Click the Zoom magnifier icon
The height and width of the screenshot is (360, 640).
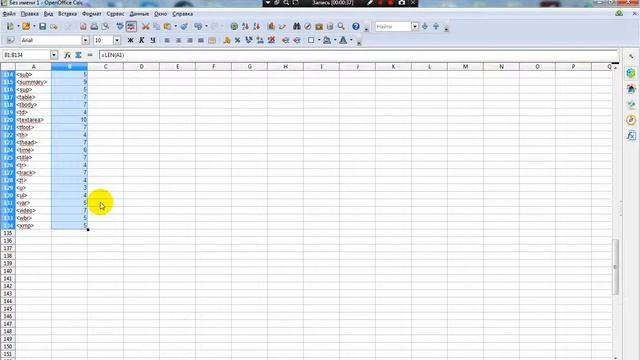coord(341,27)
